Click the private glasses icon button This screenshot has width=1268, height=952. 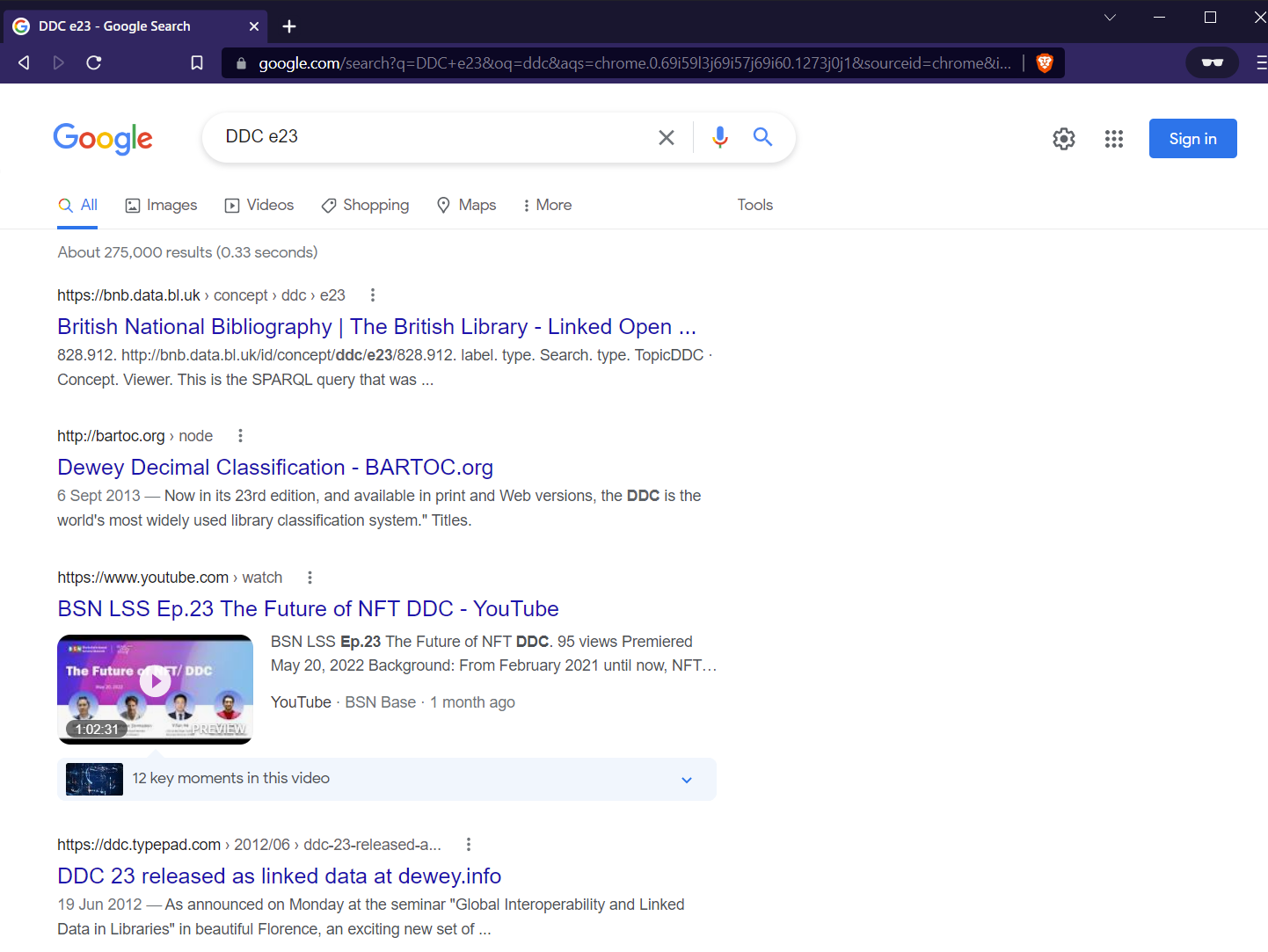pos(1213,62)
